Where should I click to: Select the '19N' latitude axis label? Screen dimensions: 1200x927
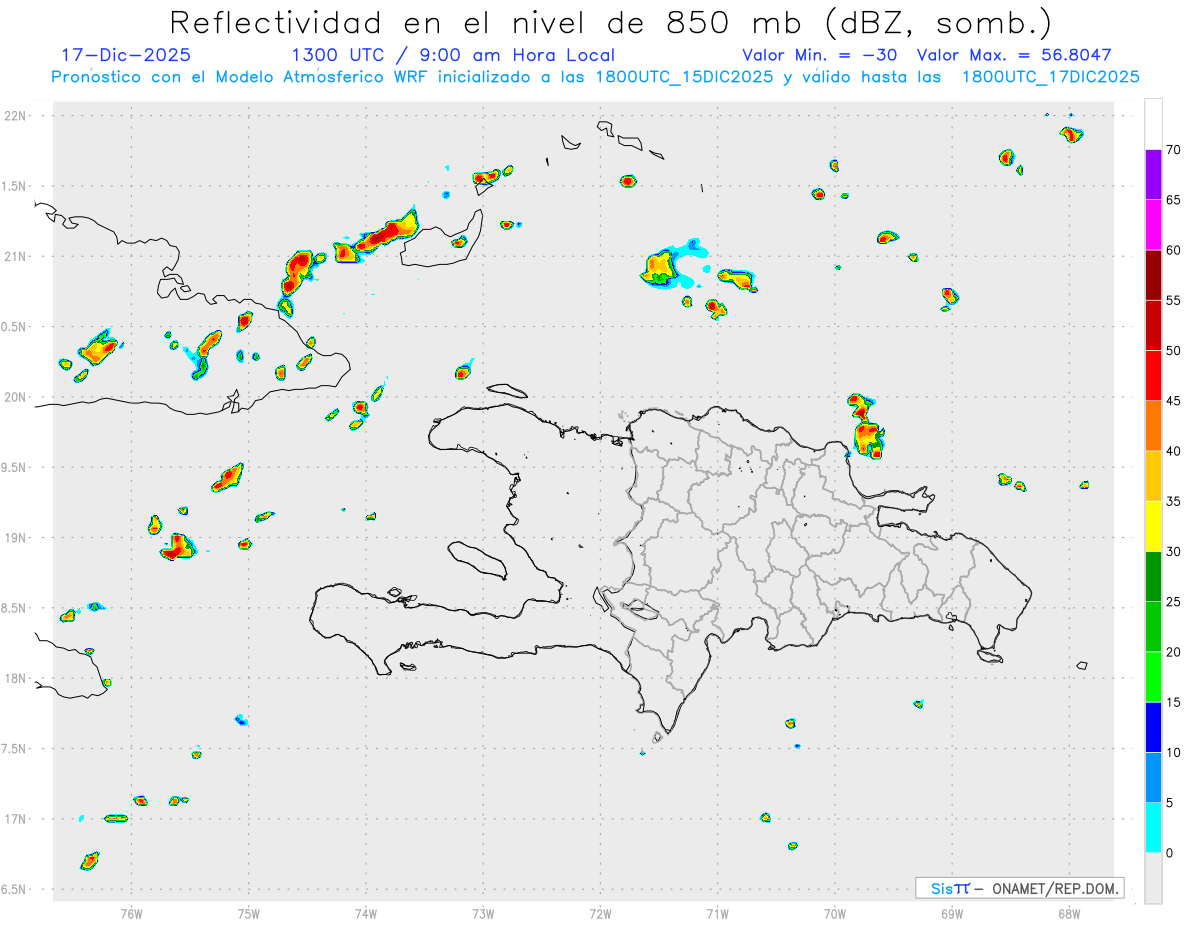click(15, 537)
